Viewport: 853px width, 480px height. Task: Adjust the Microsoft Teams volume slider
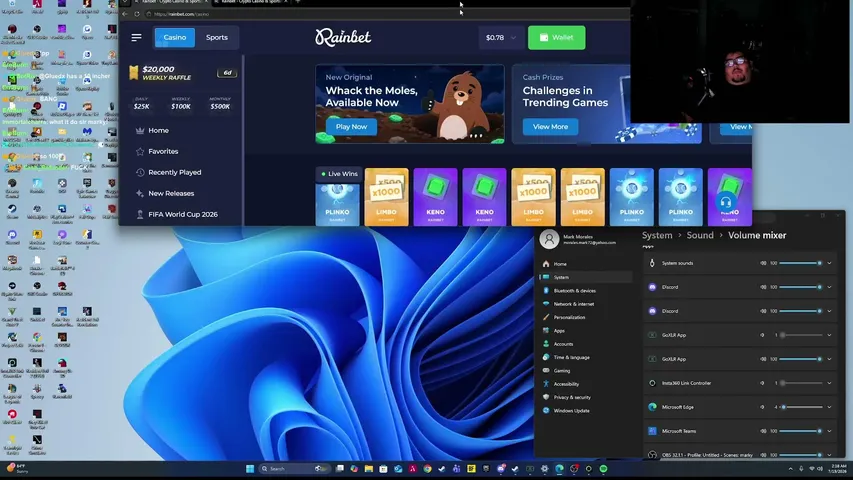(801, 431)
